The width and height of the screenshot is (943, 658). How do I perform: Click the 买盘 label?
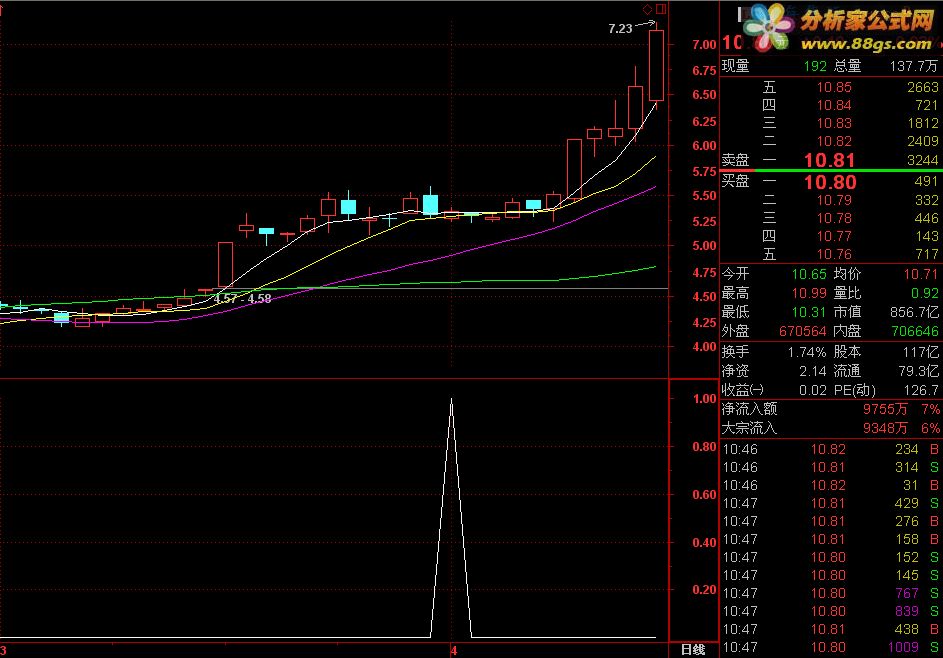[x=736, y=180]
